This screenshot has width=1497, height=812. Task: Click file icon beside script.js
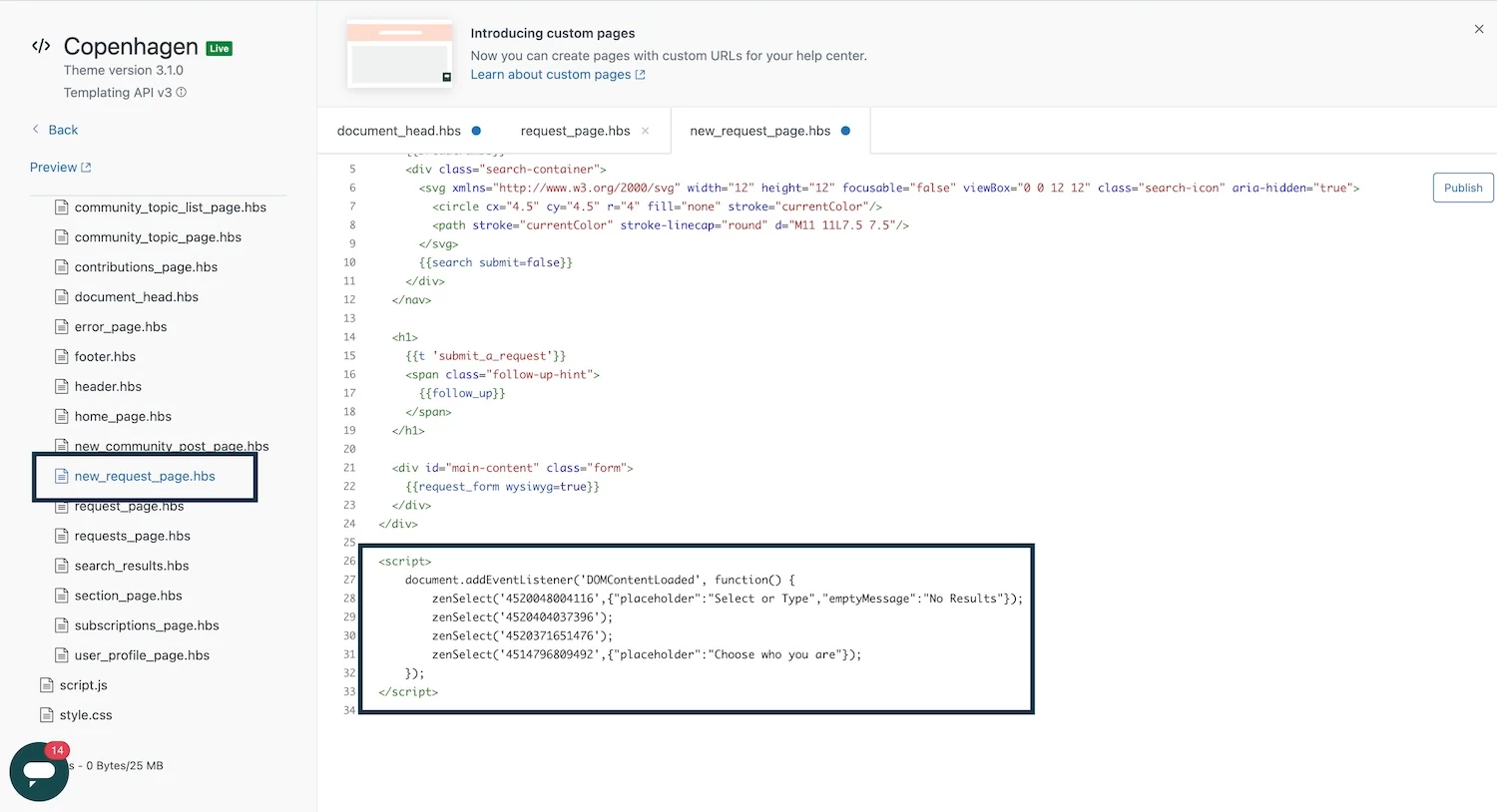[x=47, y=685]
